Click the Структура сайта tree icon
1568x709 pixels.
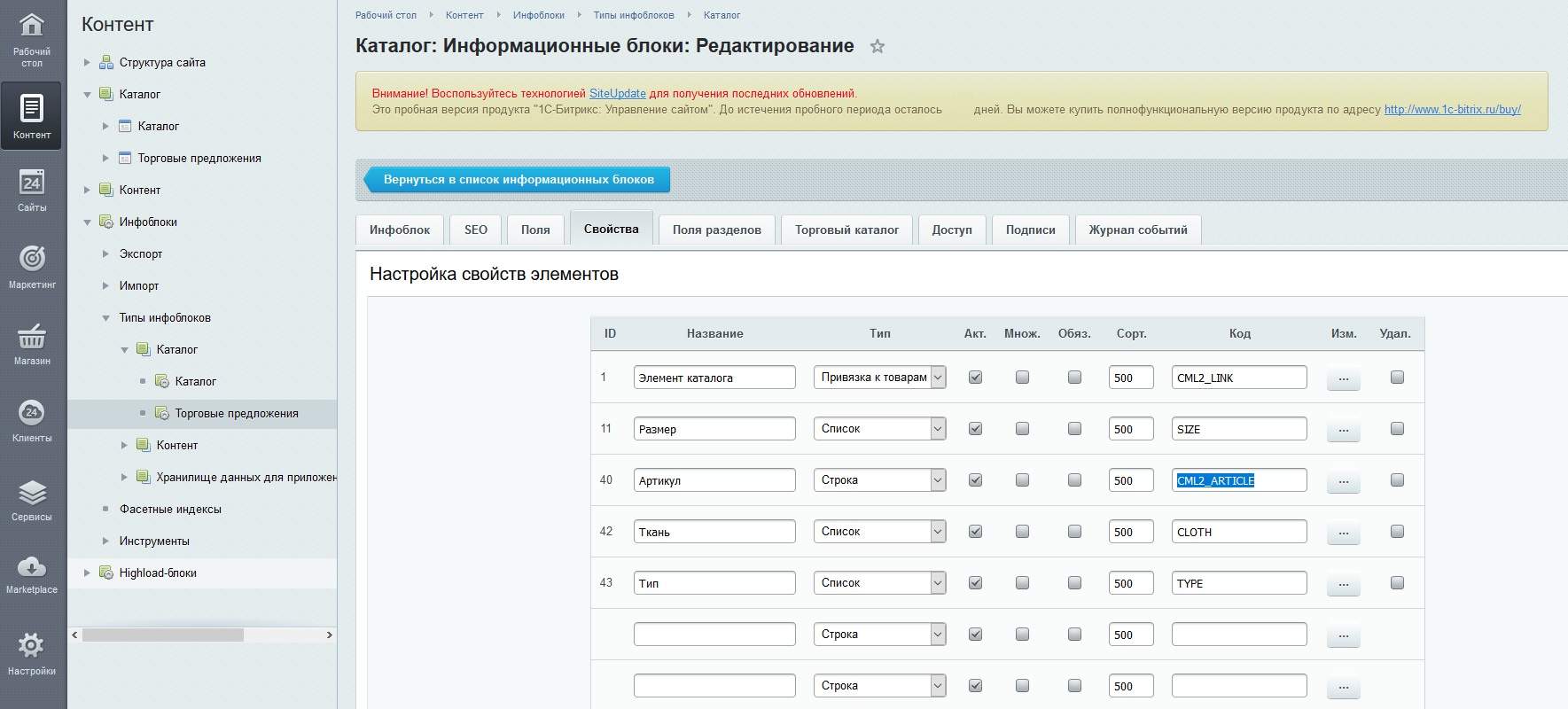click(106, 62)
